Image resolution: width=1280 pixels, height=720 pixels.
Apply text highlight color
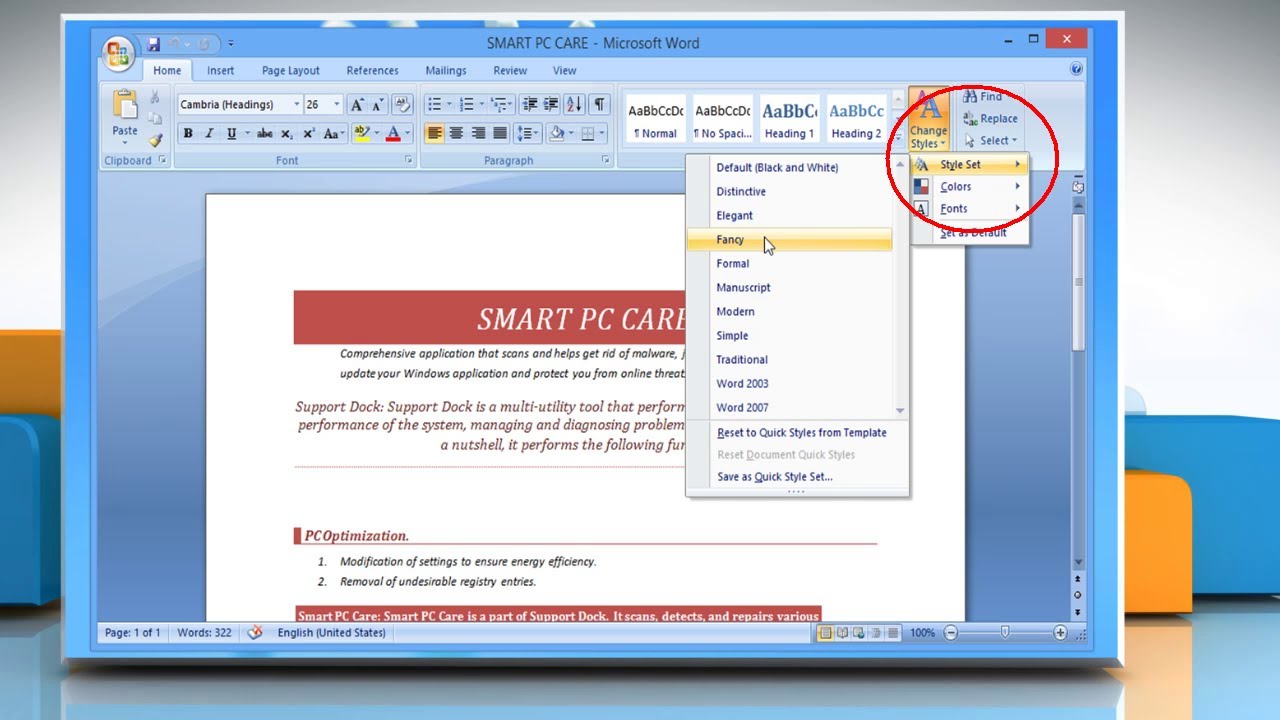[x=362, y=132]
